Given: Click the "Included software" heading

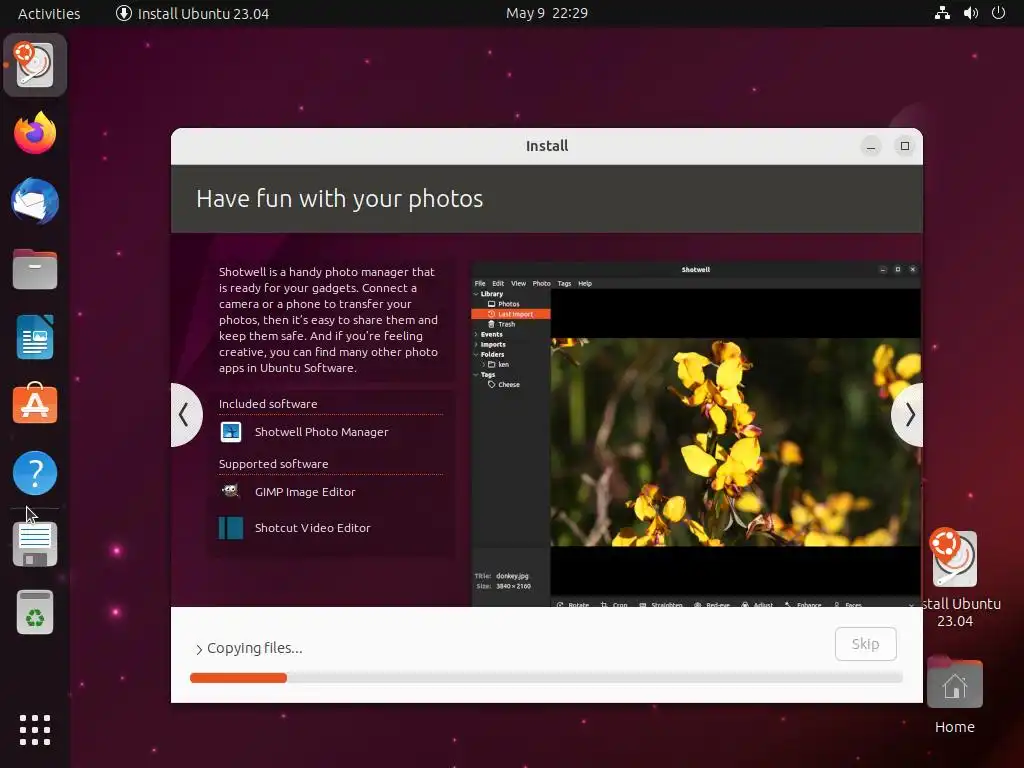Looking at the screenshot, I should pos(268,404).
